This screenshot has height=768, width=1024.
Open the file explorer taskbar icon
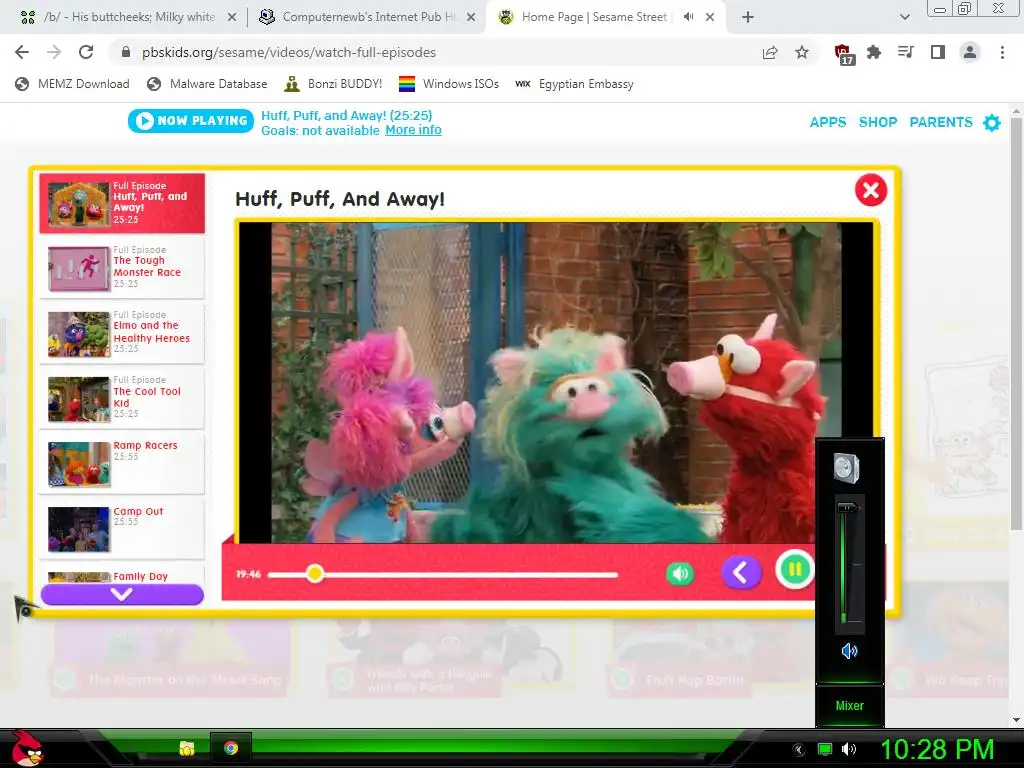tap(187, 748)
